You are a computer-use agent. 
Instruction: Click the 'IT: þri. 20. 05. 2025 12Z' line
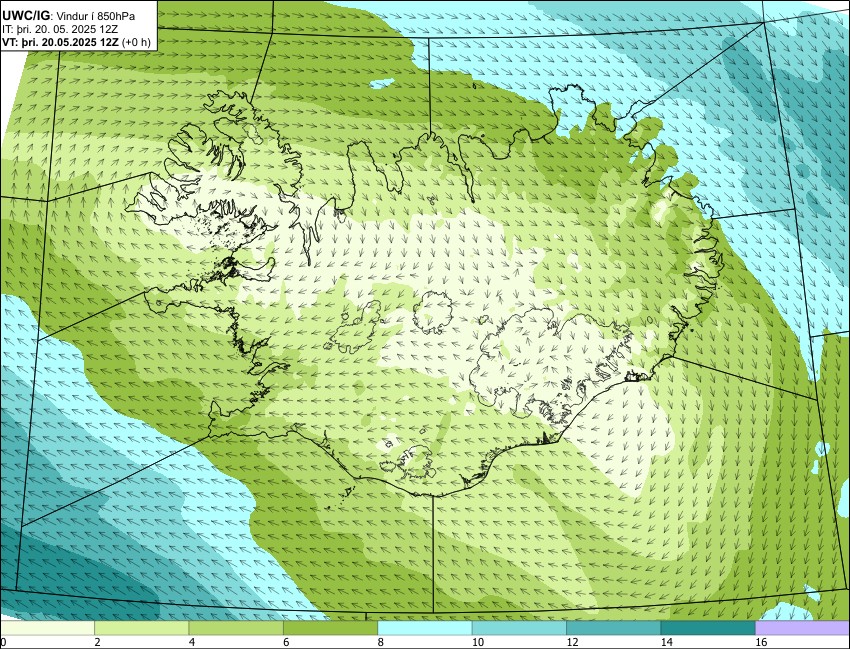pyautogui.click(x=59, y=29)
